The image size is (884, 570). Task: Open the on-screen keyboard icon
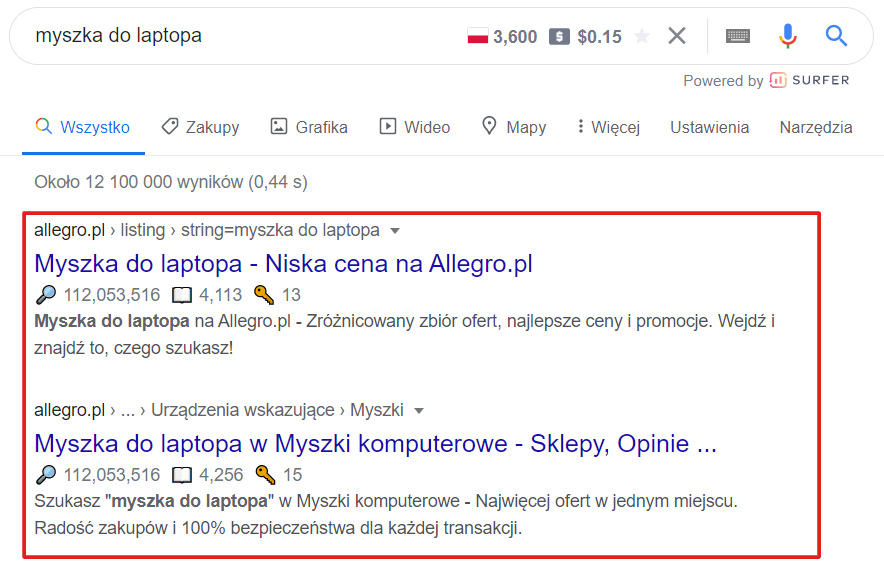[737, 36]
